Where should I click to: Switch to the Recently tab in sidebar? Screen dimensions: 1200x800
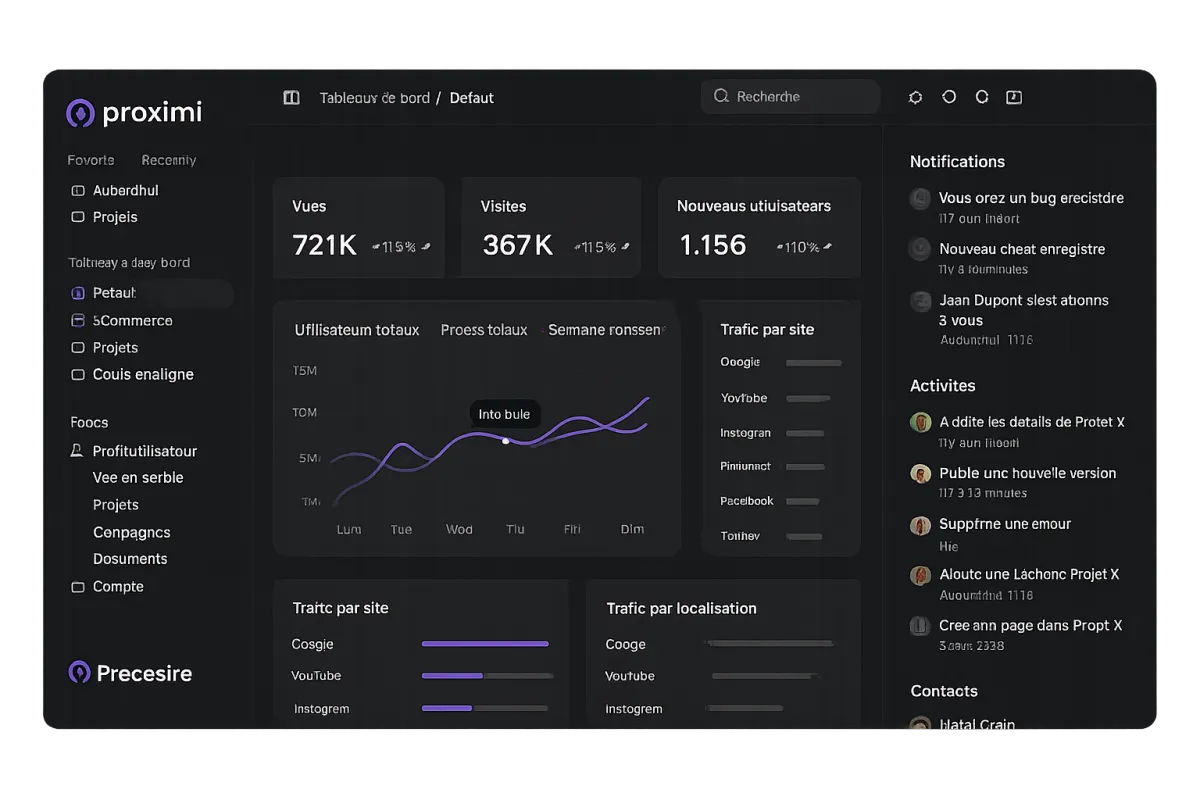(169, 160)
